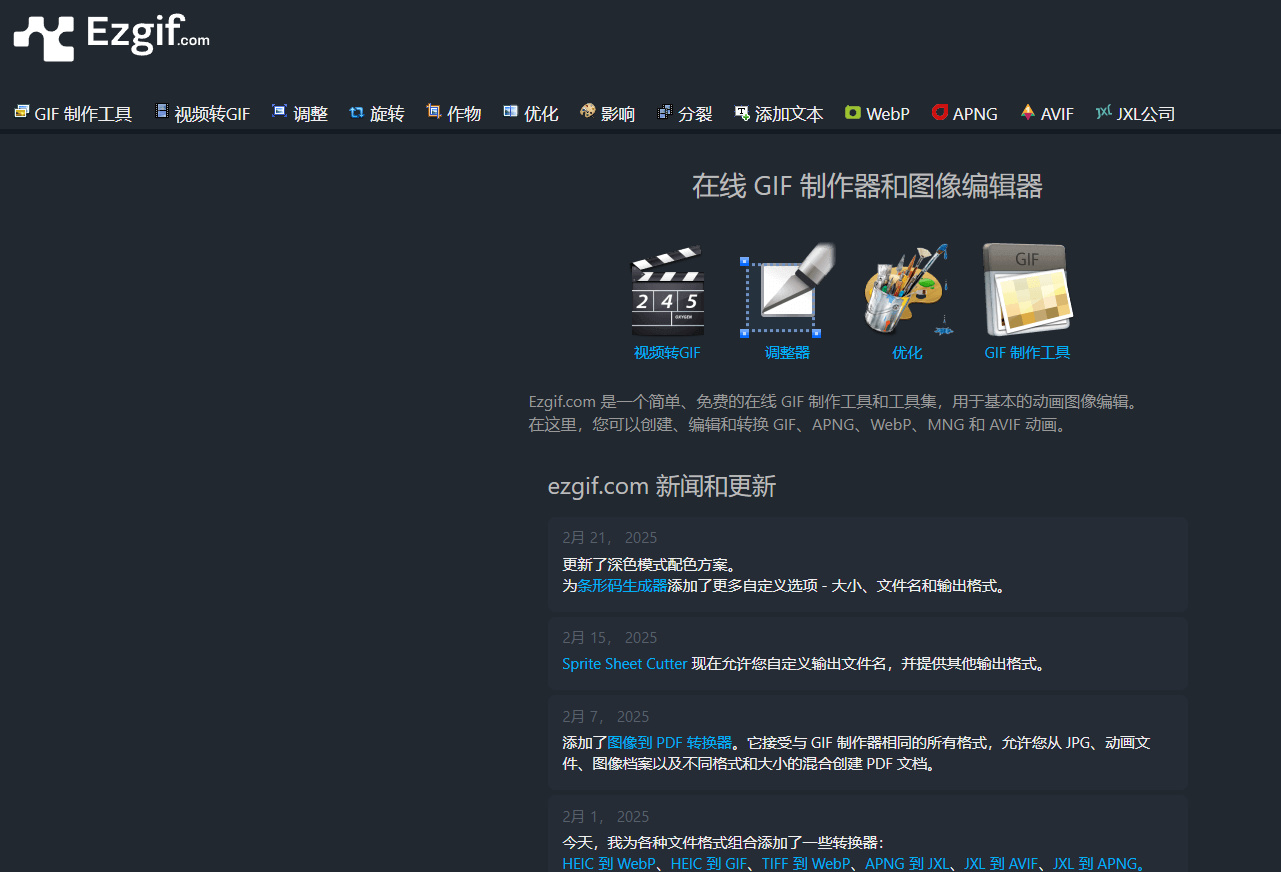Click the large clapperboard icon
Viewport: 1281px width, 872px height.
(667, 290)
